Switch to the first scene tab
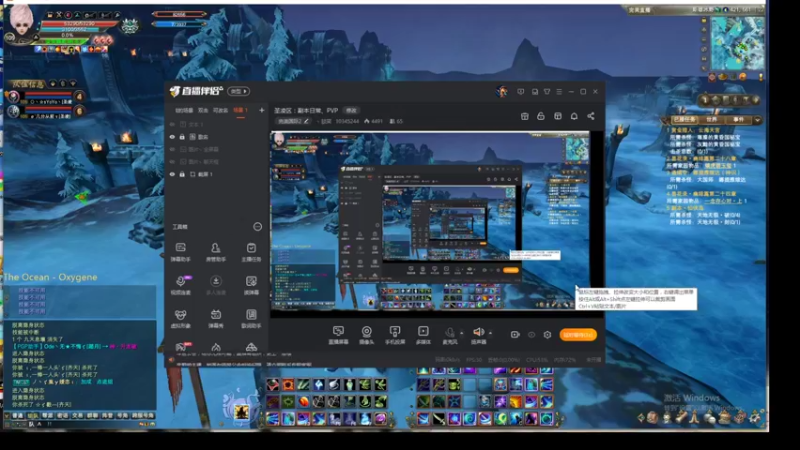This screenshot has height=450, width=800. (x=184, y=110)
